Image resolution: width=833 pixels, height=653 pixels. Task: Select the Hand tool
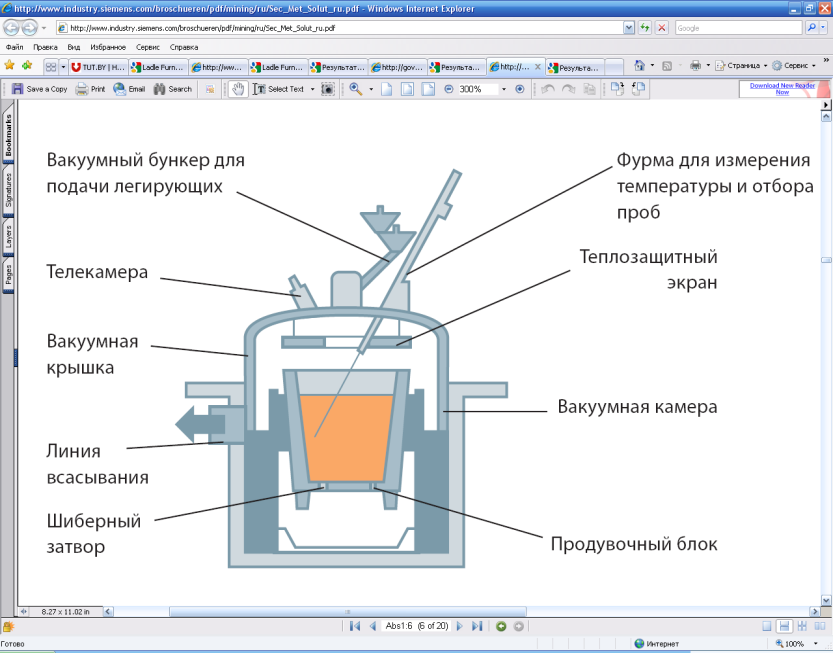[x=238, y=89]
